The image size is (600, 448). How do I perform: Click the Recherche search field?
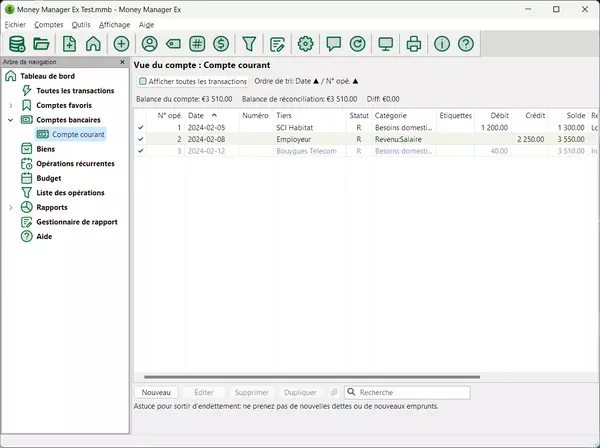pyautogui.click(x=400, y=393)
